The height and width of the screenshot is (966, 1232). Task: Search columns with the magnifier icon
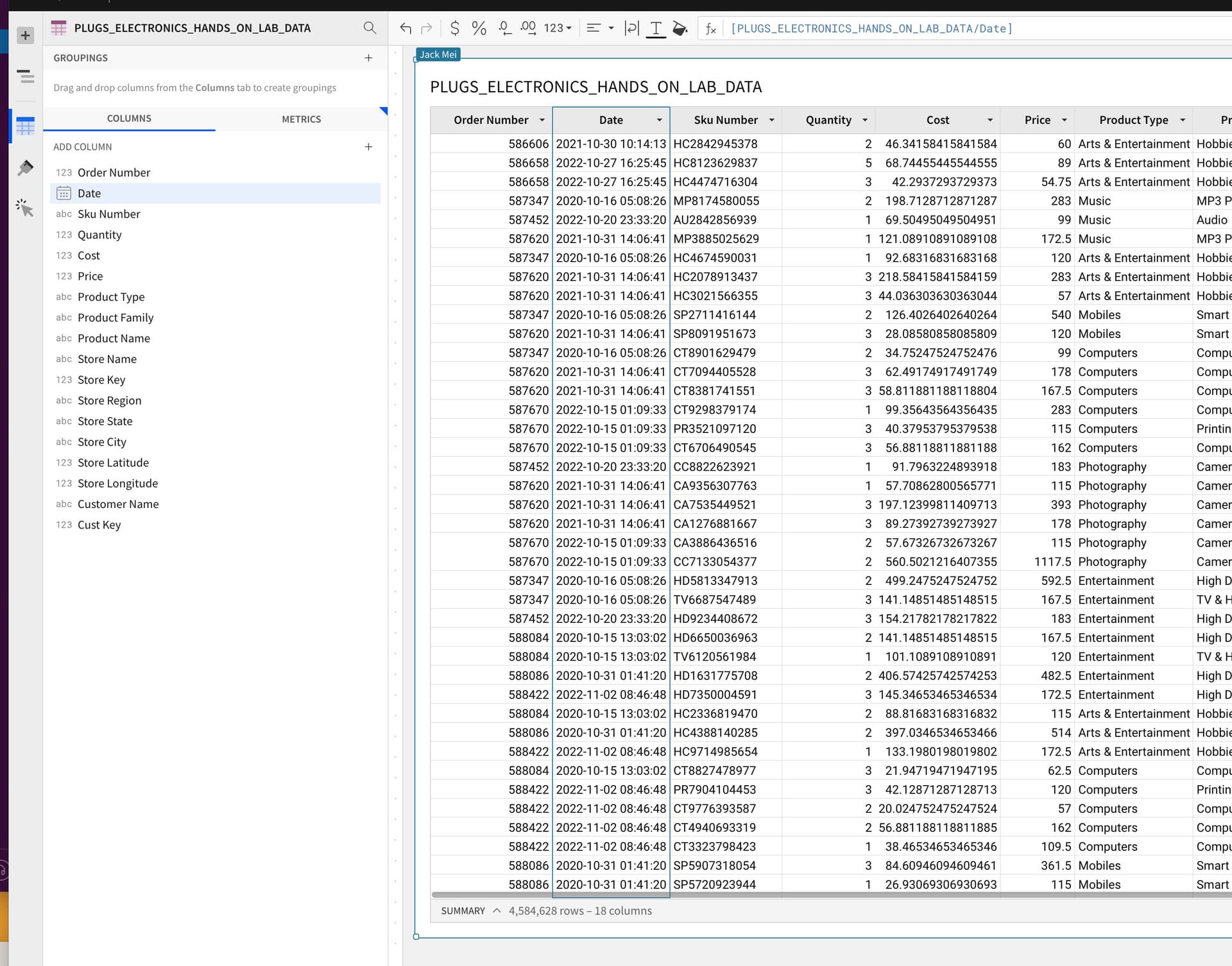pos(370,28)
